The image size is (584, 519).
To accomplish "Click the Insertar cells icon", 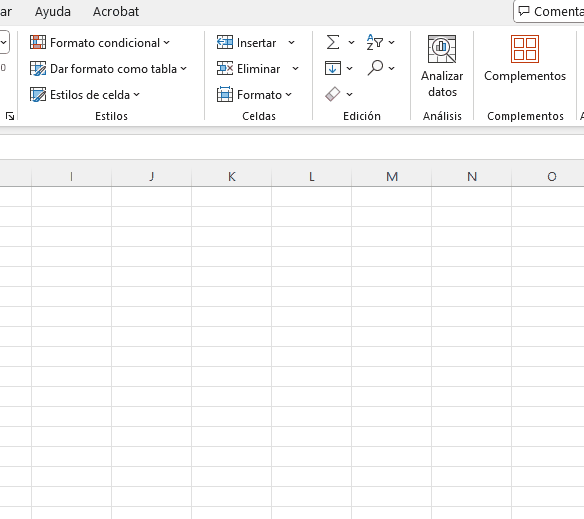I will point(225,42).
